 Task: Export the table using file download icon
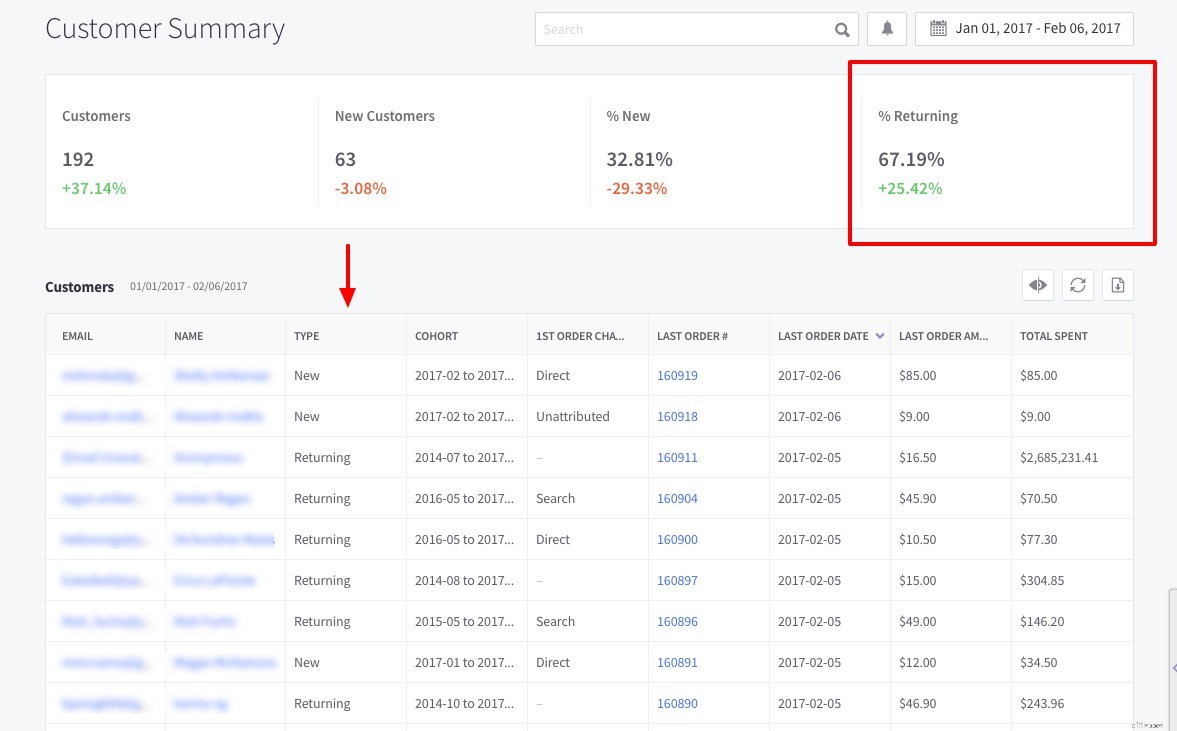coord(1117,285)
